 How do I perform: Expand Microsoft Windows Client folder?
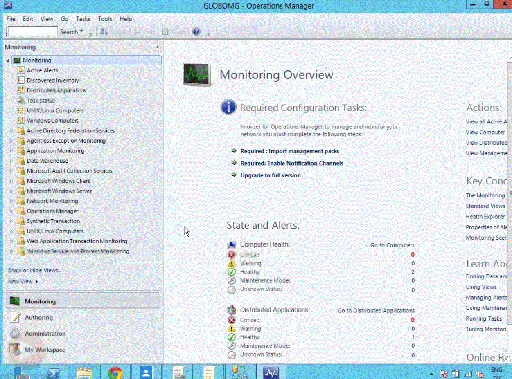[11, 181]
